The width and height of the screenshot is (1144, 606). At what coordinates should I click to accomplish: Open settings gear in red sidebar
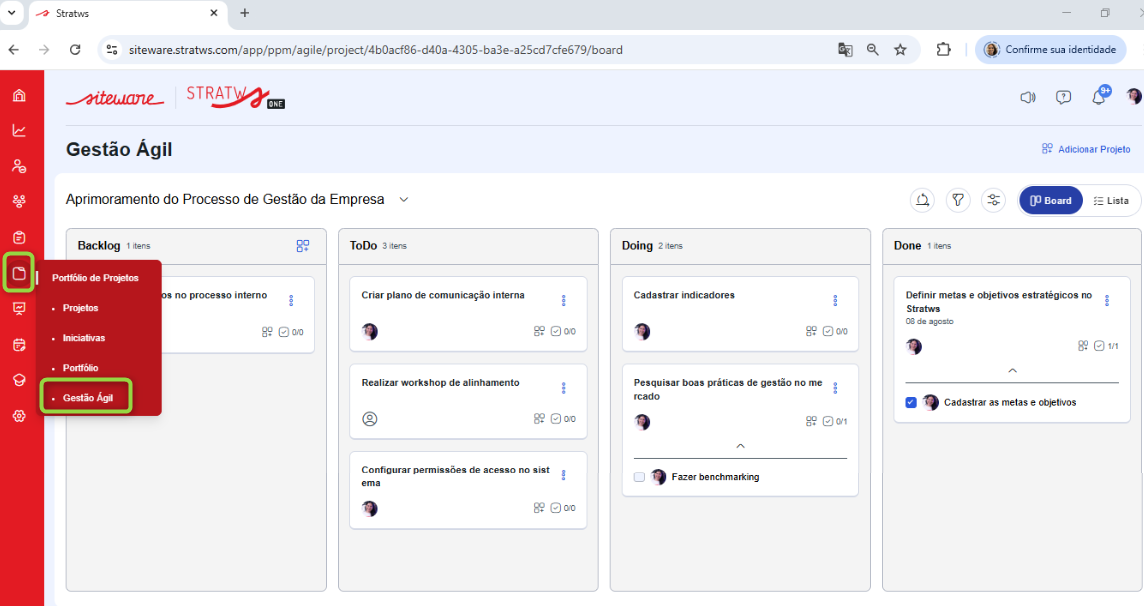pyautogui.click(x=19, y=416)
